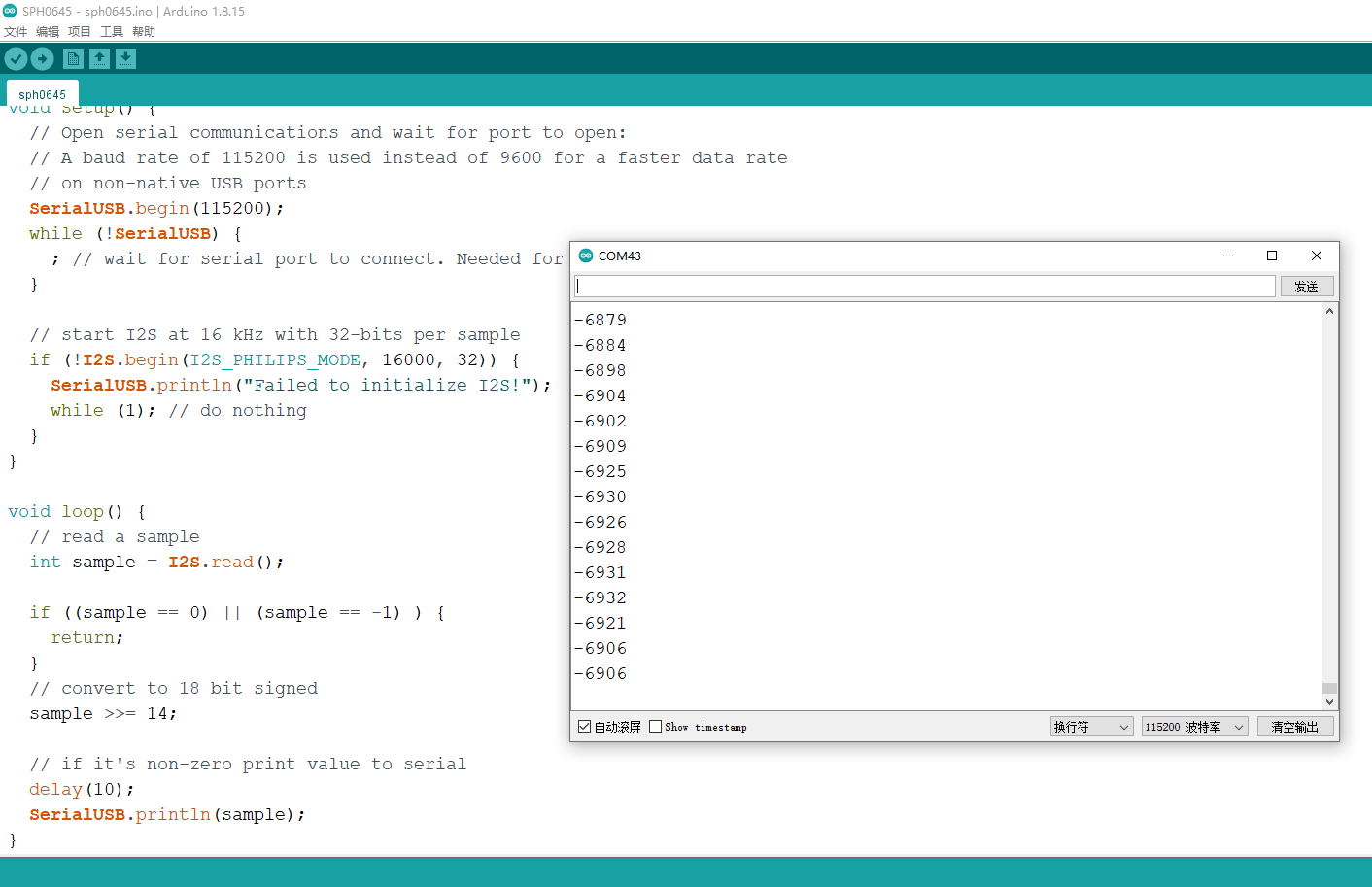Image resolution: width=1372 pixels, height=887 pixels.
Task: Open the 115200 波特率 baud rate dropdown
Action: [1194, 727]
